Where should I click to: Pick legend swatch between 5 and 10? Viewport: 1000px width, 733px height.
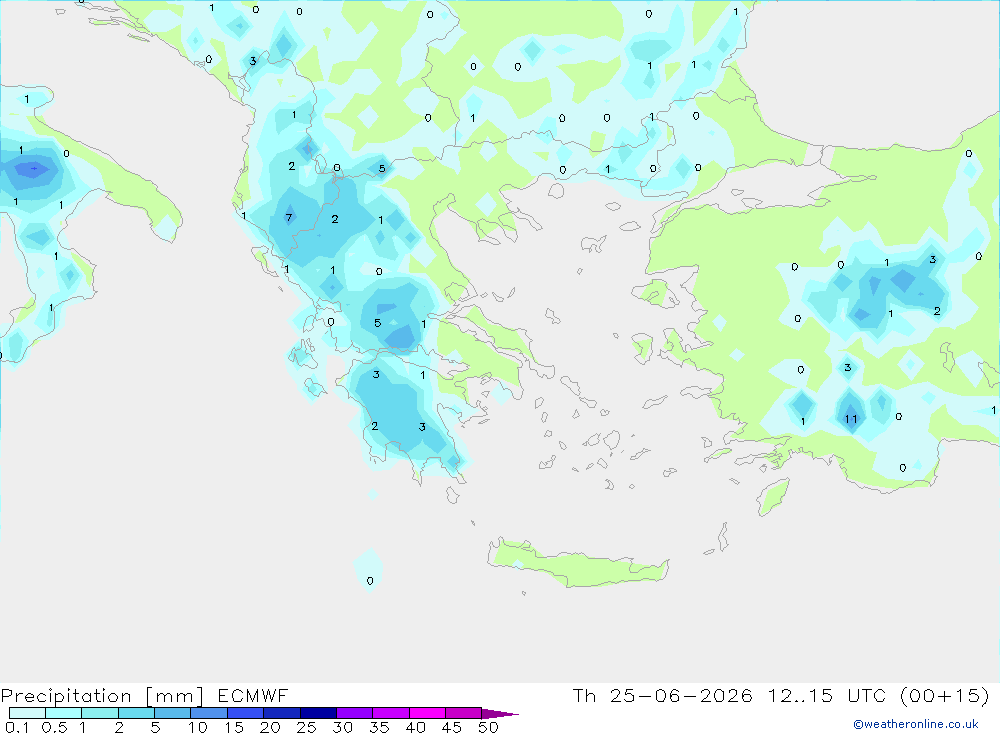tap(172, 713)
